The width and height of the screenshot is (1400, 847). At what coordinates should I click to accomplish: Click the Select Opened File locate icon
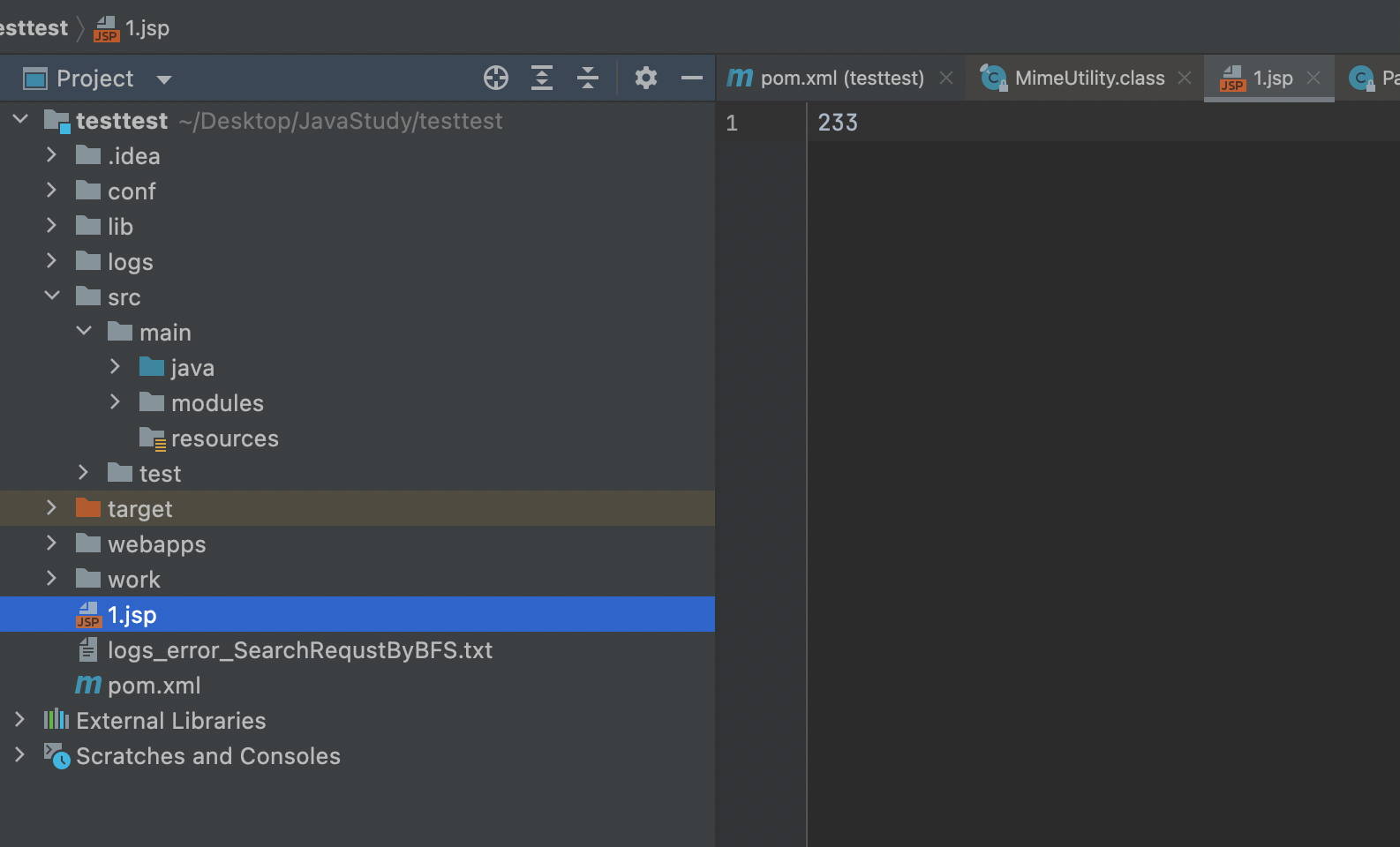[x=496, y=78]
